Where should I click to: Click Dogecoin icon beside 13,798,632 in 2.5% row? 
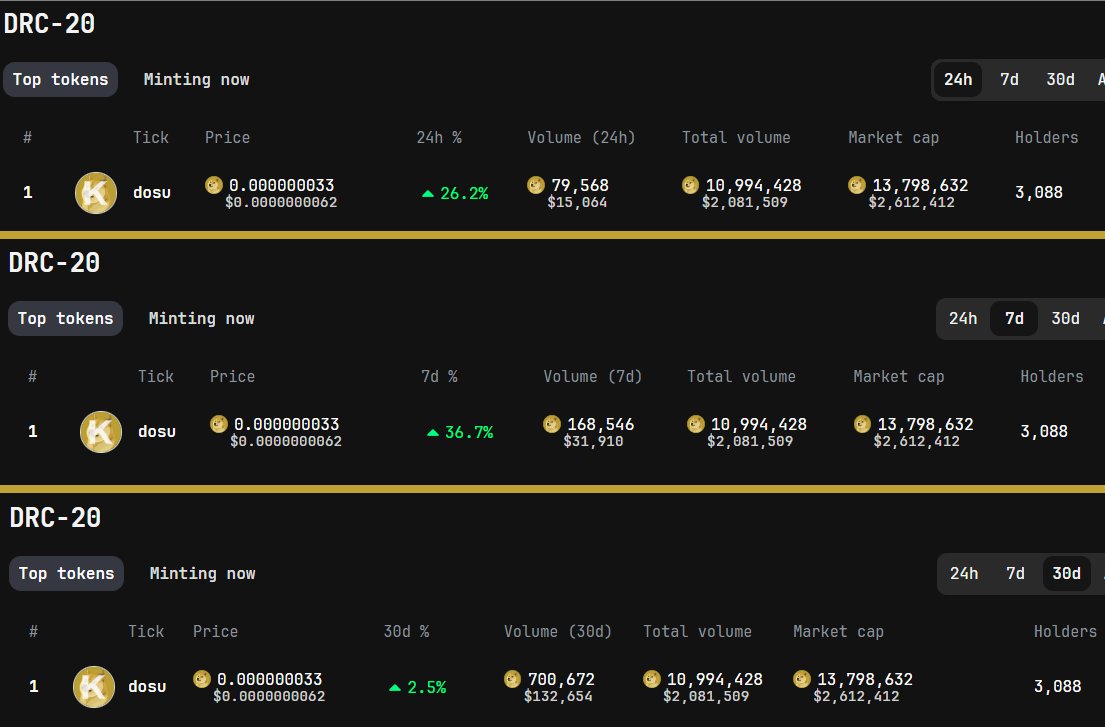tap(802, 678)
